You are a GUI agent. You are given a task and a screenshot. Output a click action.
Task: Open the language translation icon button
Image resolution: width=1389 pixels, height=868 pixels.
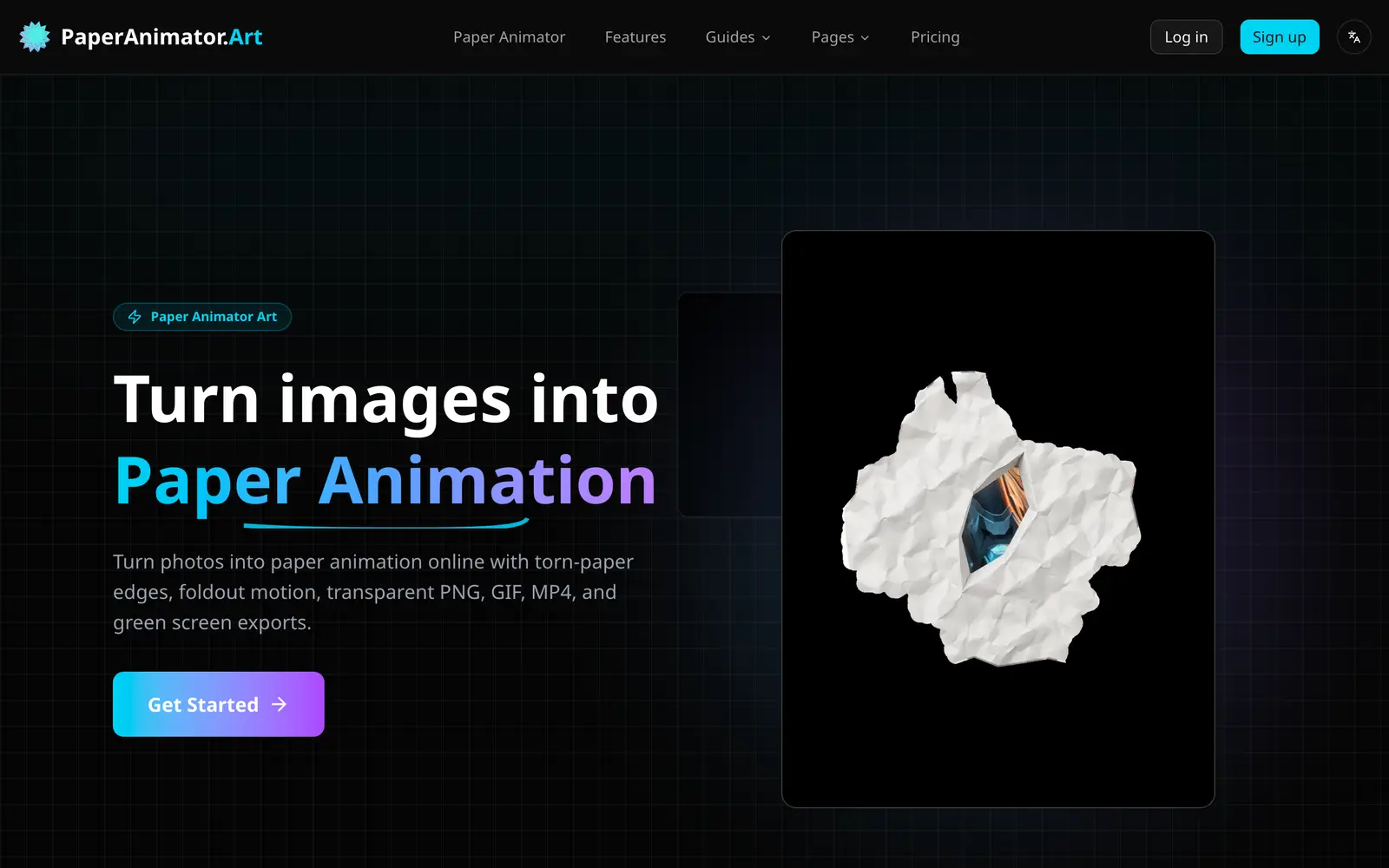[x=1354, y=37]
